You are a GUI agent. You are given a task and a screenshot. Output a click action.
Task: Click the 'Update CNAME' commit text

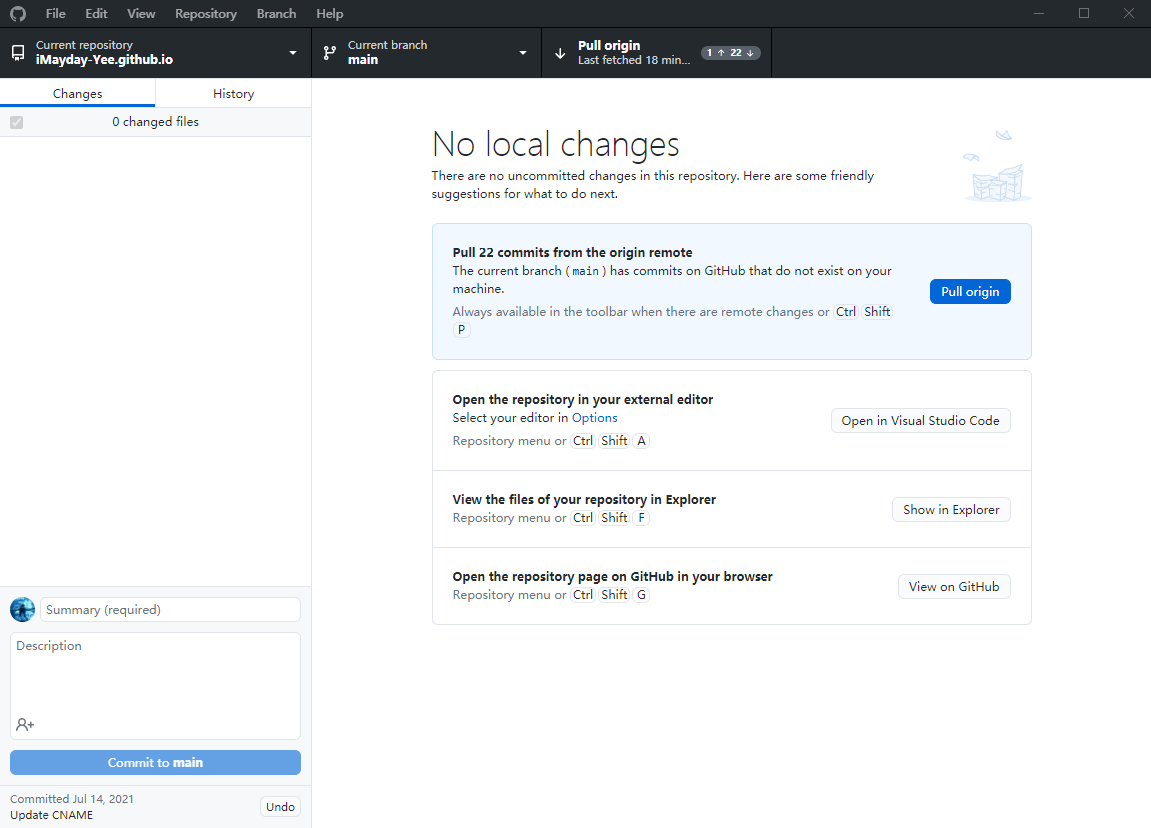pos(51,815)
